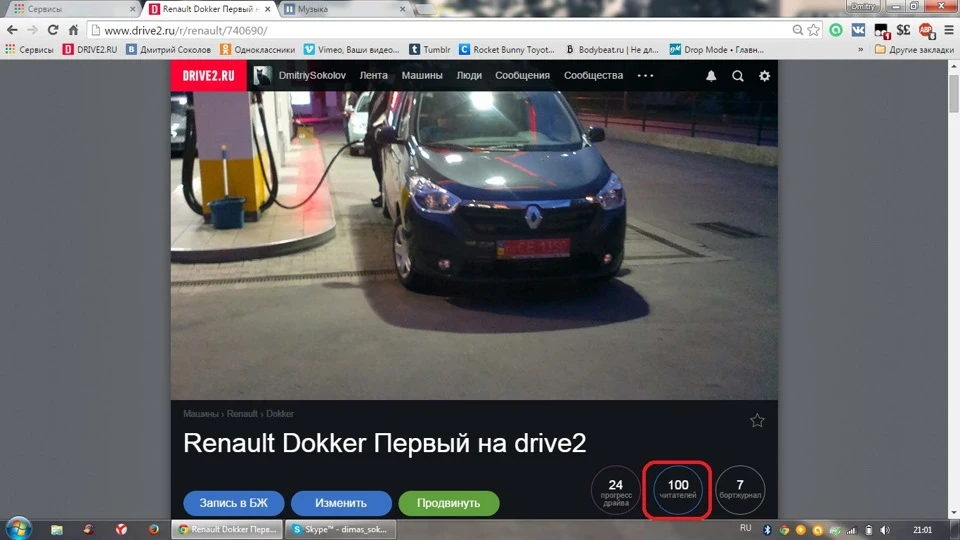Switch to the Музыка browser tab
The height and width of the screenshot is (540, 960).
(x=343, y=9)
